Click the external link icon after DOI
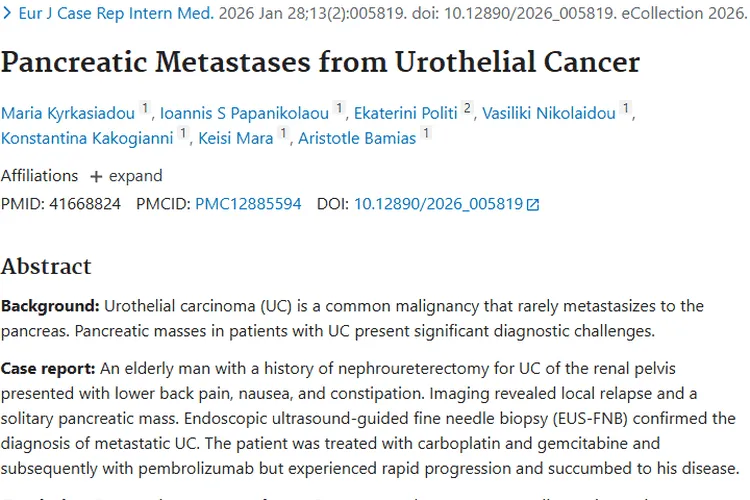The width and height of the screenshot is (750, 500). pos(533,205)
